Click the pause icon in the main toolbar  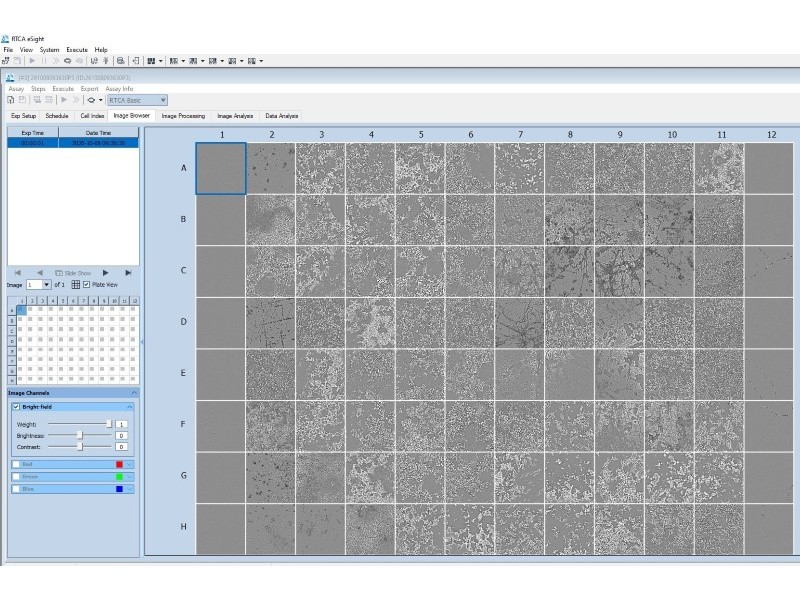[x=44, y=61]
